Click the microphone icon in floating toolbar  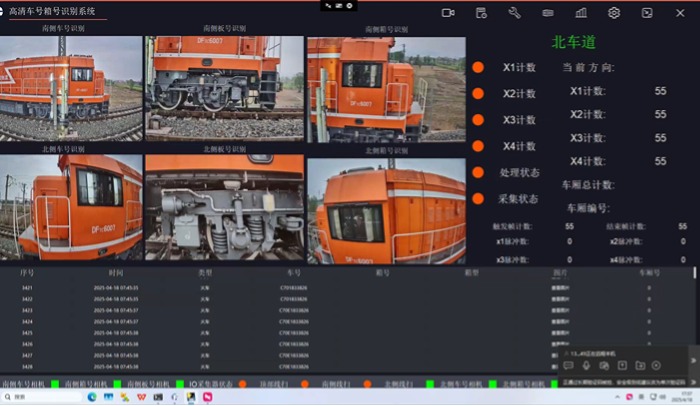click(587, 365)
